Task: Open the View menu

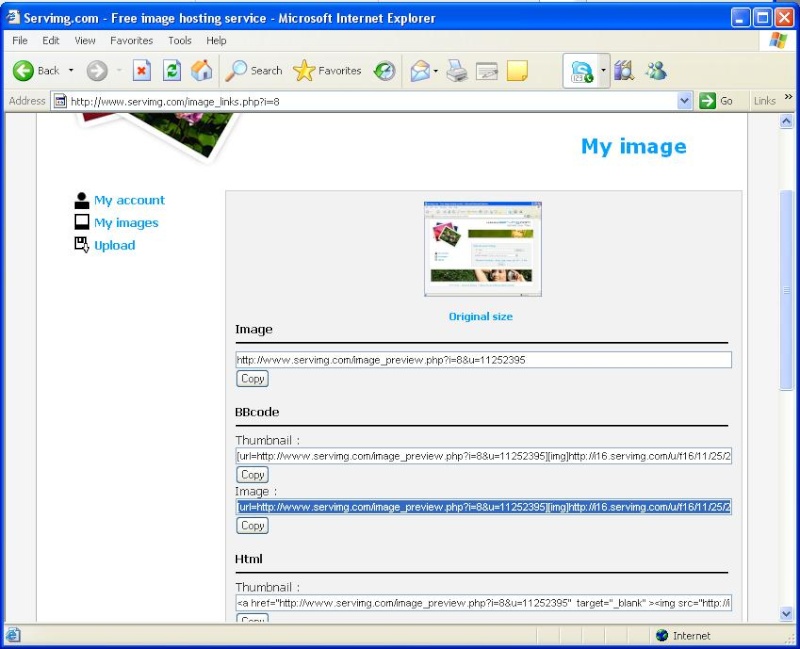Action: [x=85, y=40]
